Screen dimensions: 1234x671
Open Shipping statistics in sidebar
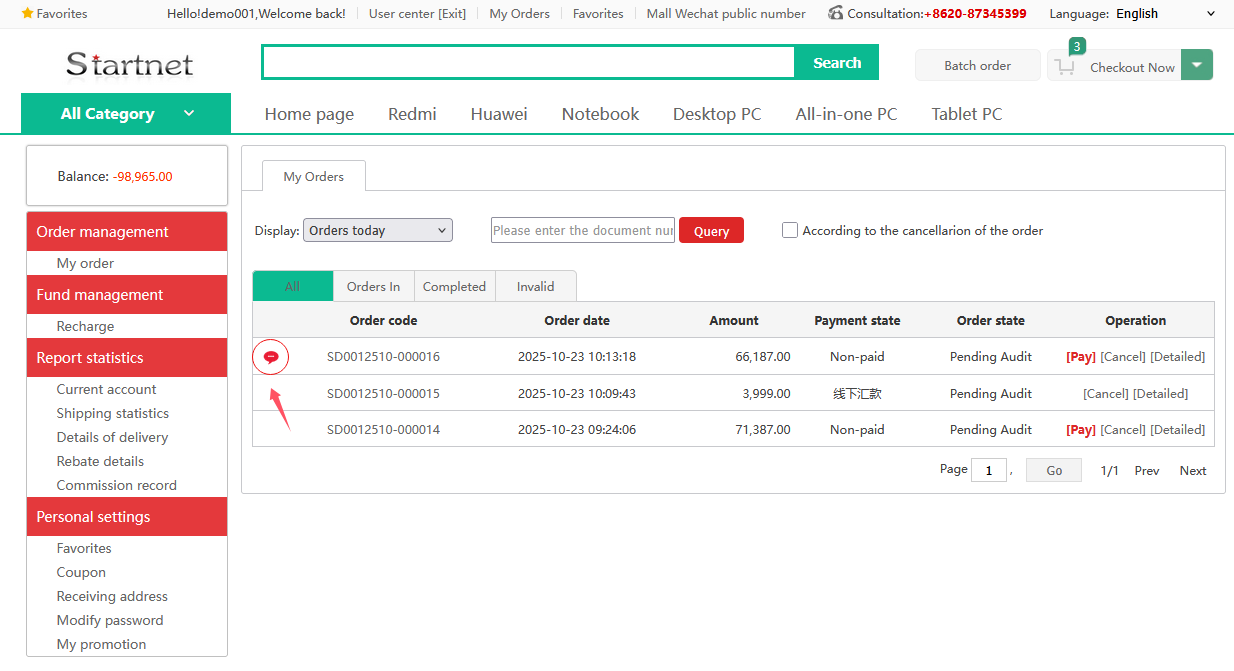[113, 413]
